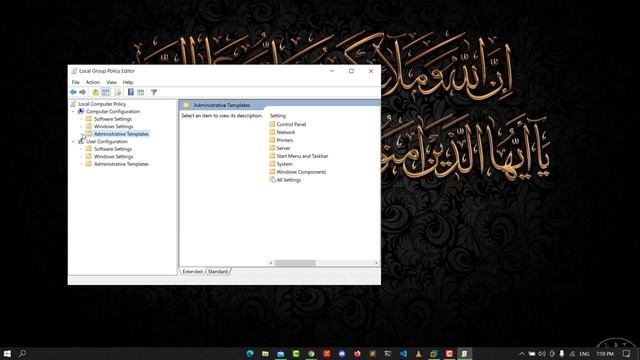Screen dimensions: 640x360
Task: Open Discord from the taskbar
Action: tap(342, 353)
